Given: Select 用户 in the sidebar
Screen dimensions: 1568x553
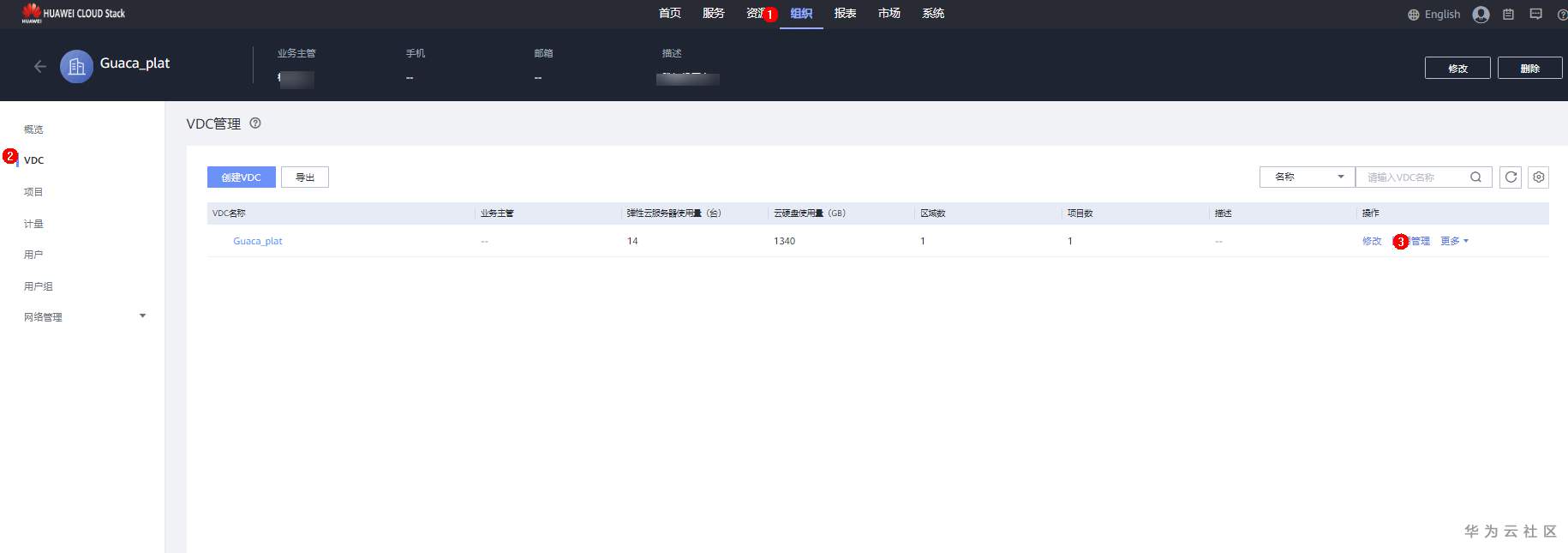Looking at the screenshot, I should pyautogui.click(x=33, y=255).
